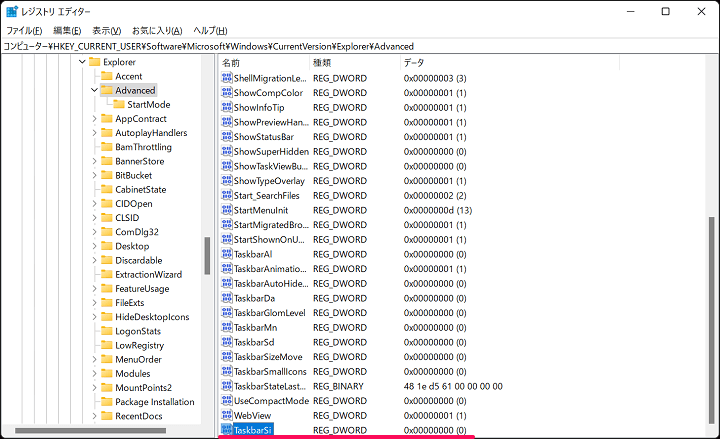The image size is (720, 439).
Task: Click the Desktop folder icon in tree
Action: pos(107,246)
